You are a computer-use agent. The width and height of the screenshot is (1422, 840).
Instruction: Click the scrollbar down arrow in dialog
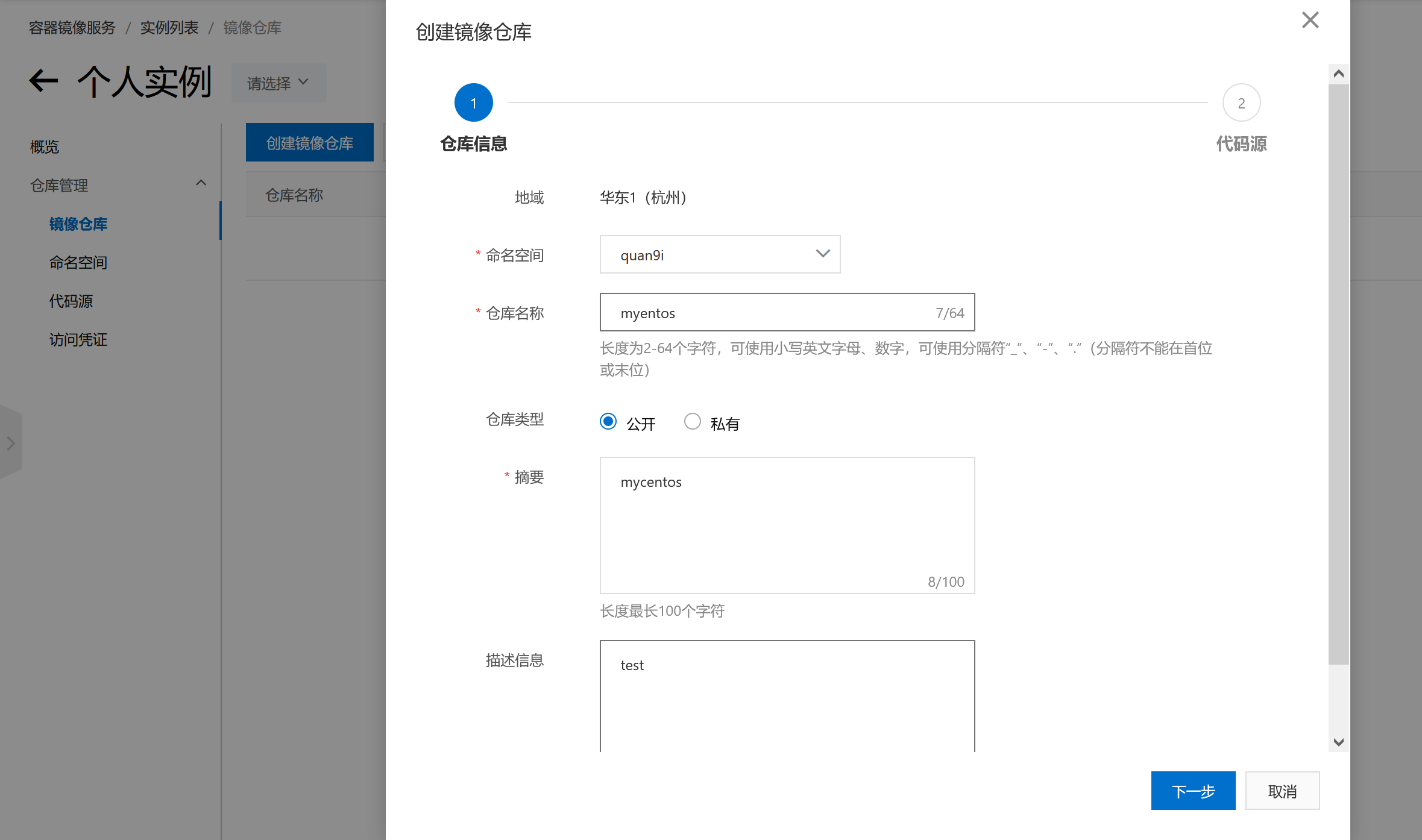click(x=1338, y=742)
